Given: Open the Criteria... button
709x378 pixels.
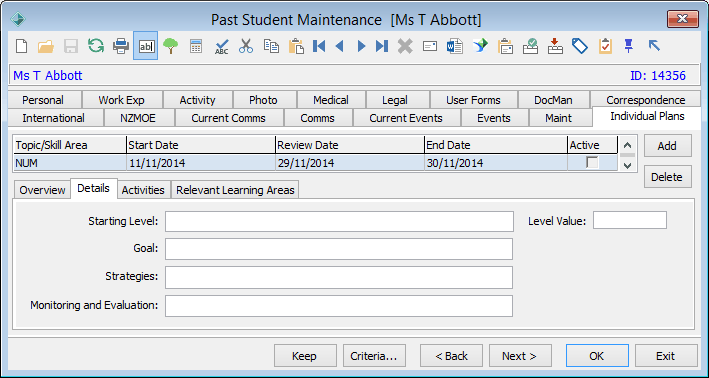Looking at the screenshot, I should (x=374, y=356).
